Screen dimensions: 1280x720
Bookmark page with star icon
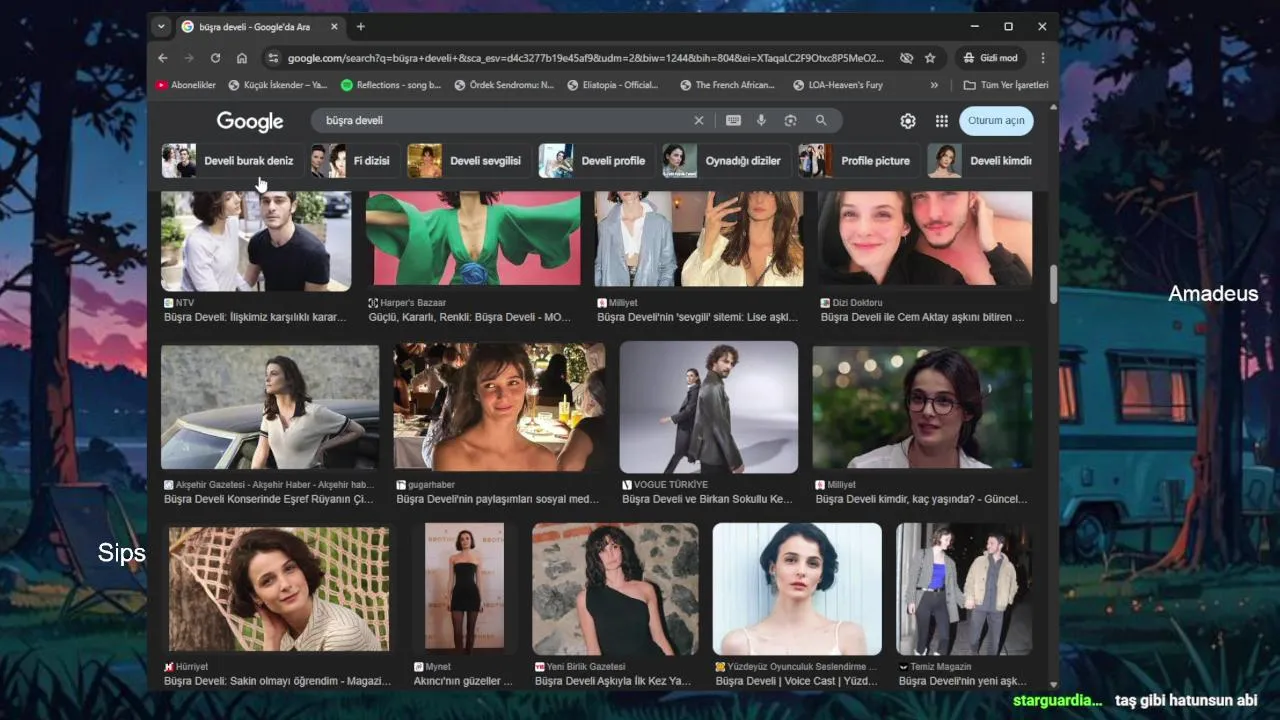click(930, 58)
